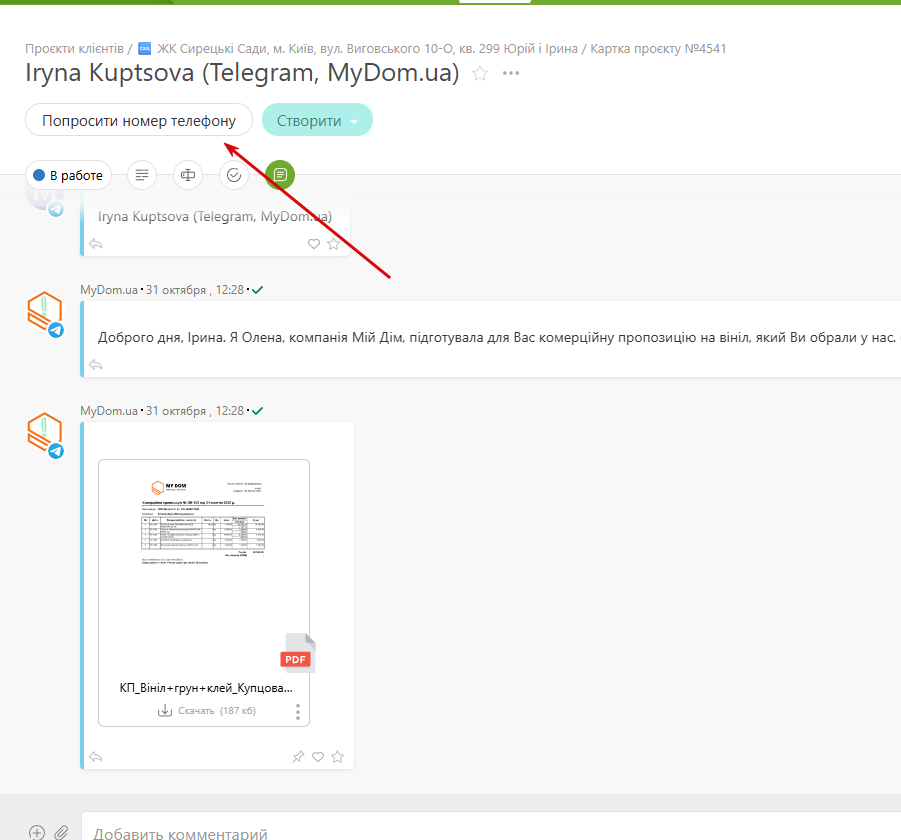Like the Iryna Kuptsova quoted message
Image resolution: width=901 pixels, height=840 pixels.
[x=314, y=244]
